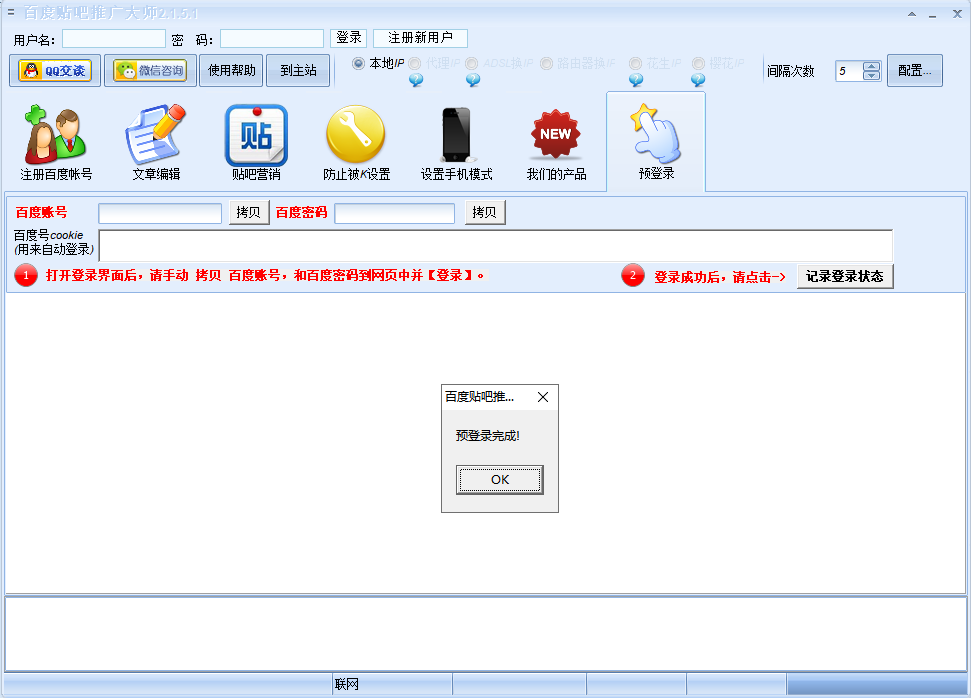Collapse the ribbon with the up arrow
Viewport: 971px width, 698px height.
[912, 14]
